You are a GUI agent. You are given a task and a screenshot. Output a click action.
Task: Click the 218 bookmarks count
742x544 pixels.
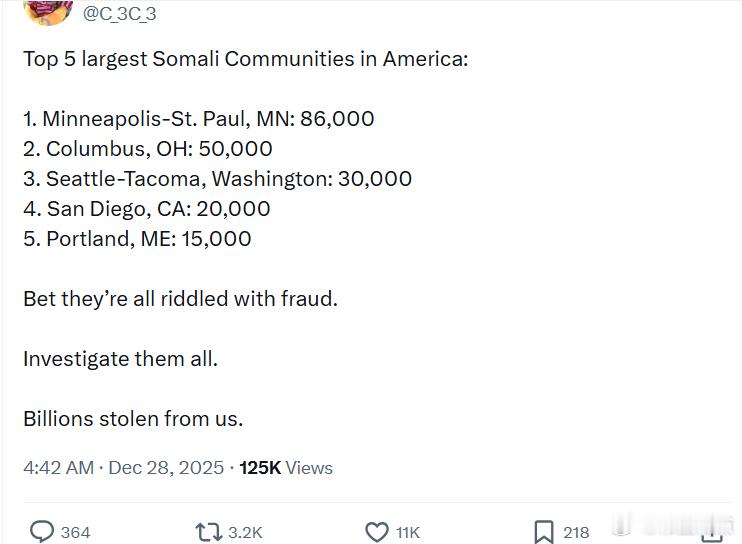[x=576, y=532]
